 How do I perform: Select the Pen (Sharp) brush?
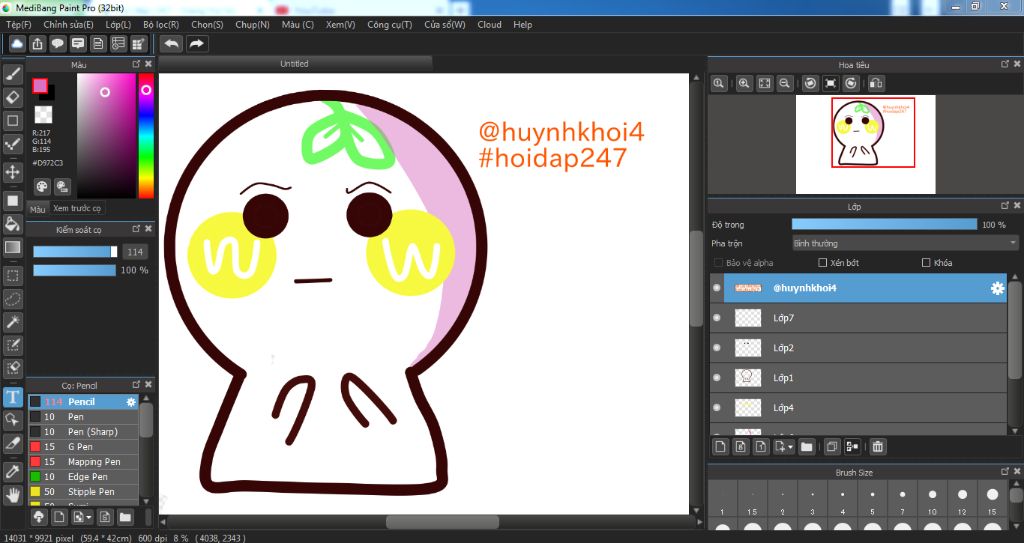point(83,432)
